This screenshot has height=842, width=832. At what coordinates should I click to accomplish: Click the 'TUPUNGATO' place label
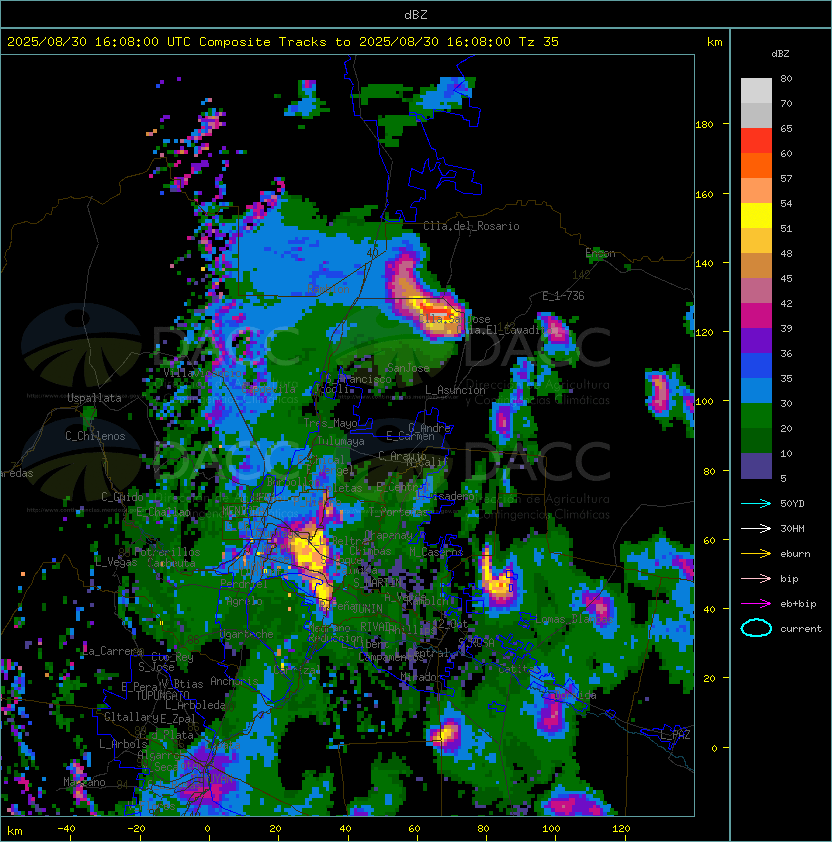162,696
